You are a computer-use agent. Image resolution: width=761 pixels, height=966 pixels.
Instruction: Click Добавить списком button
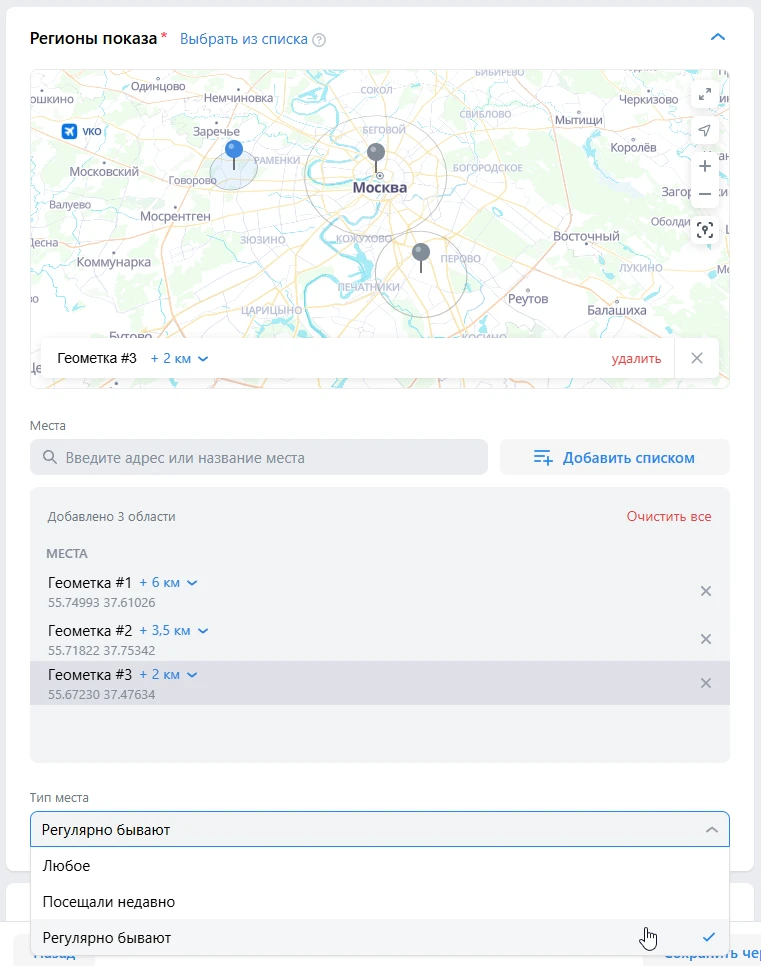(x=614, y=457)
